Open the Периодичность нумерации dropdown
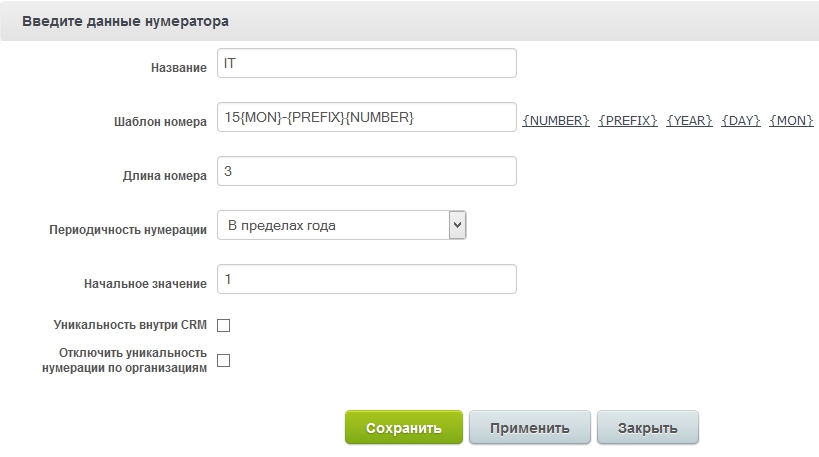This screenshot has width=819, height=457. click(x=342, y=226)
